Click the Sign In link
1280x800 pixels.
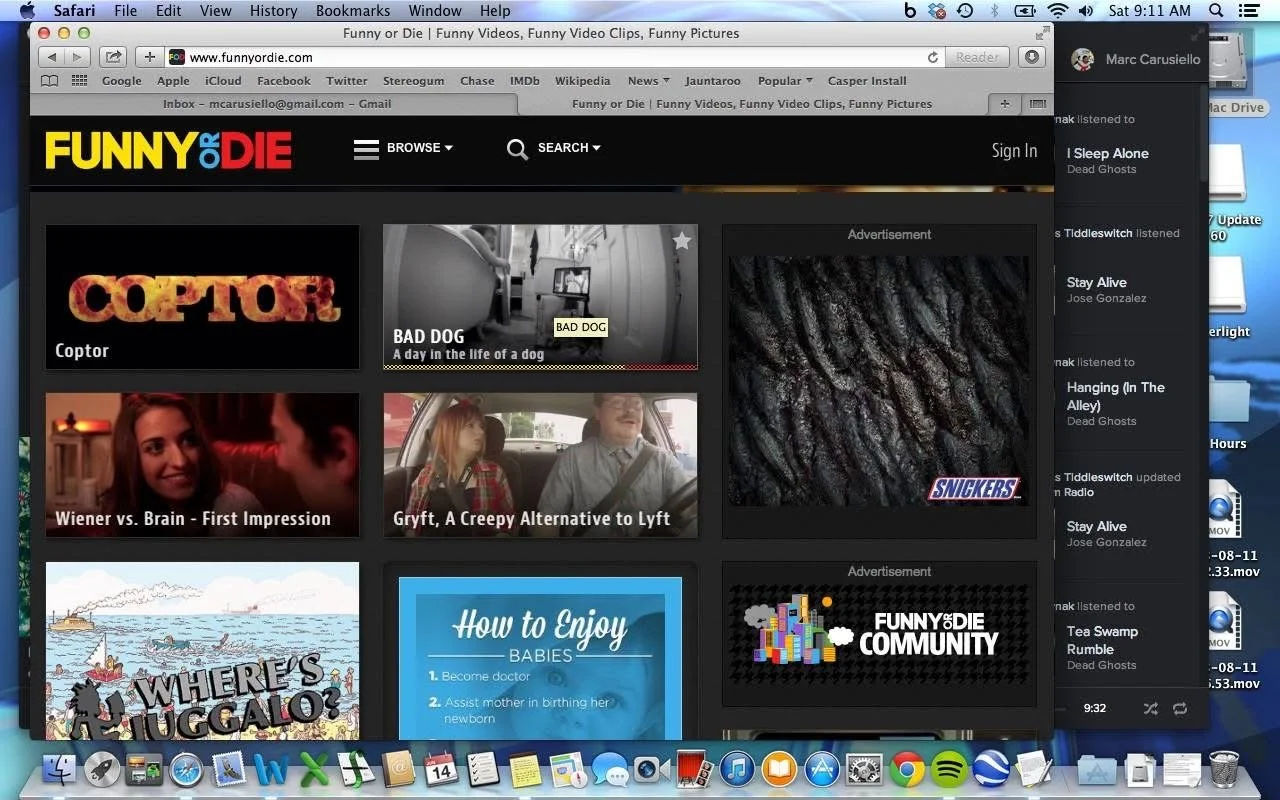(1014, 151)
